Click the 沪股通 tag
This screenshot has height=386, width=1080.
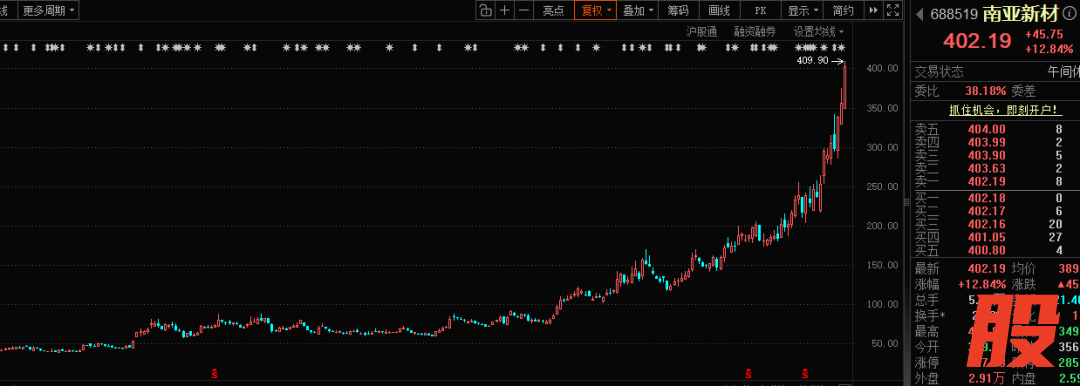click(x=701, y=32)
